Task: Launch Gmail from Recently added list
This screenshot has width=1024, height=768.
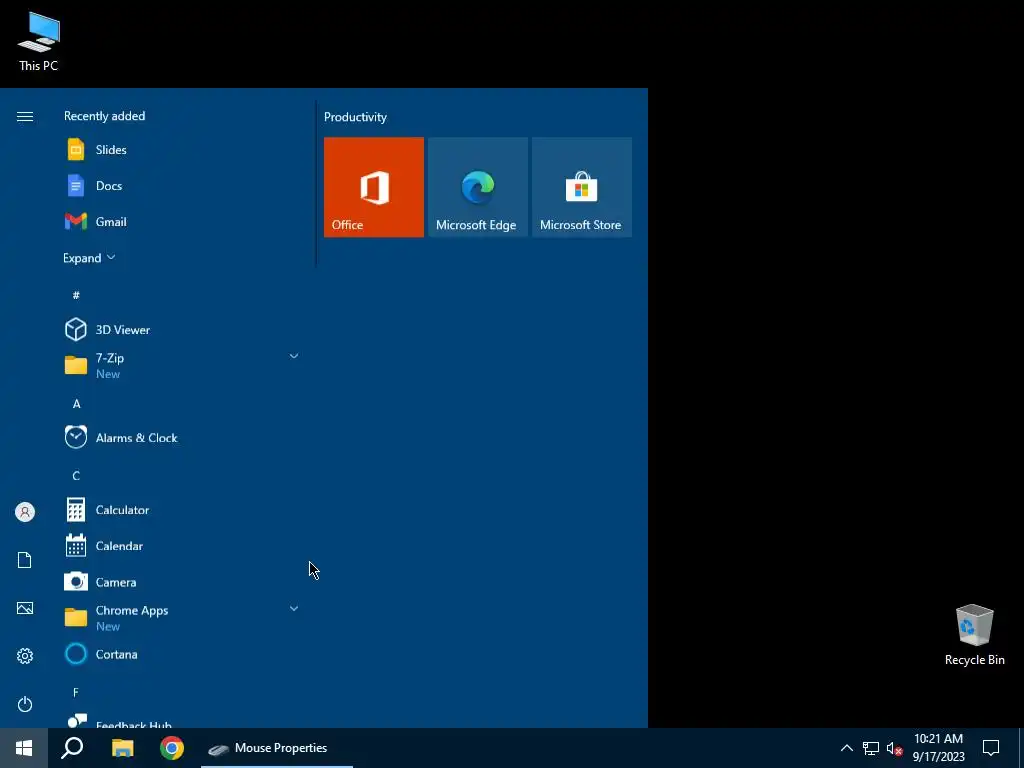Action: [x=182, y=221]
